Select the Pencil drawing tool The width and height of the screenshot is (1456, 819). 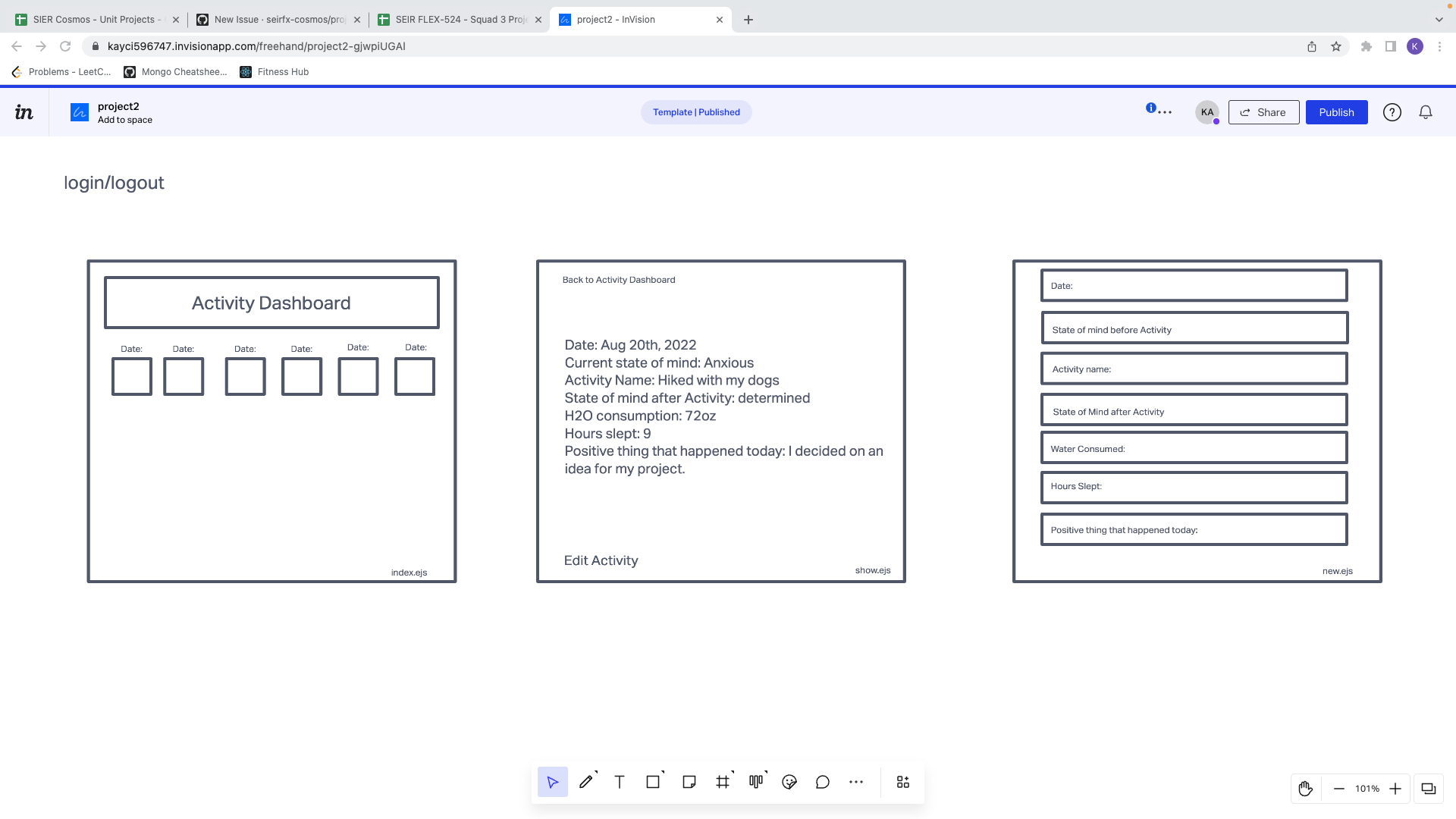(585, 782)
